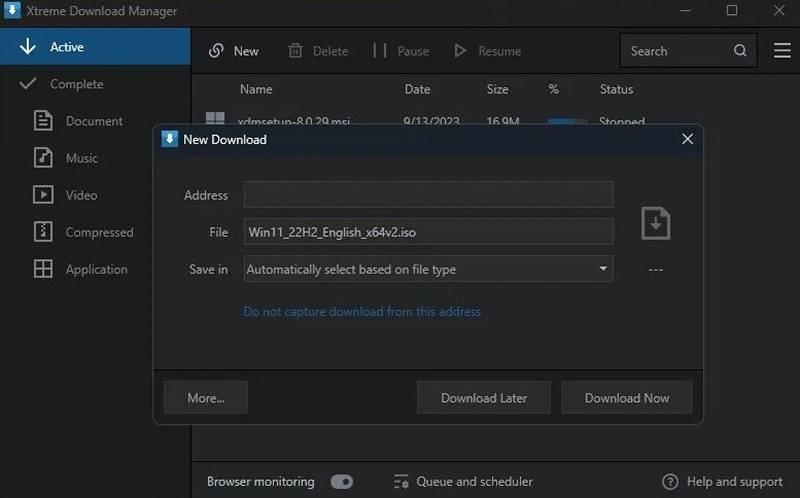Click the Help question mark icon
Image resolution: width=800 pixels, height=498 pixels.
point(670,482)
